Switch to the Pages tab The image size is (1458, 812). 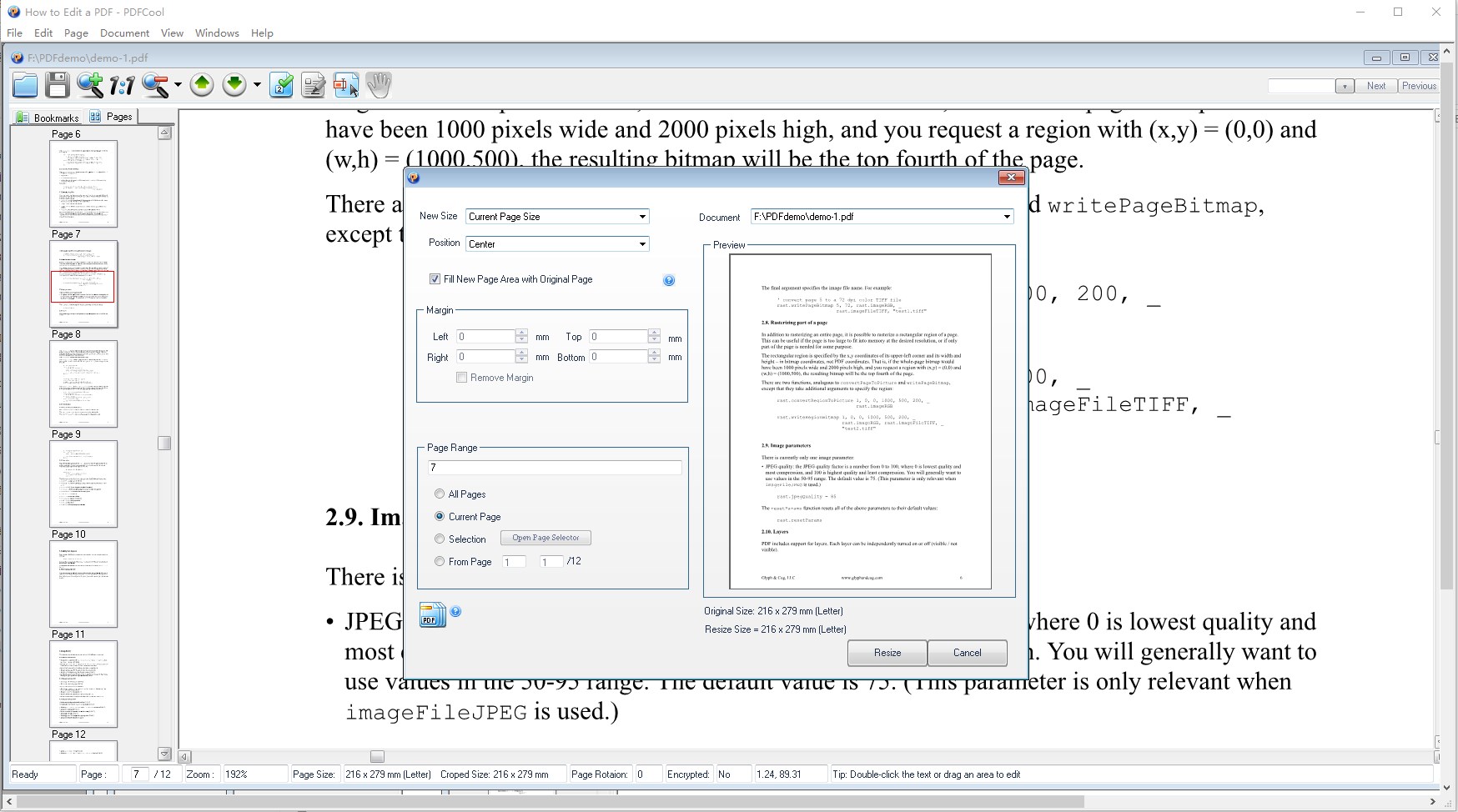[111, 117]
